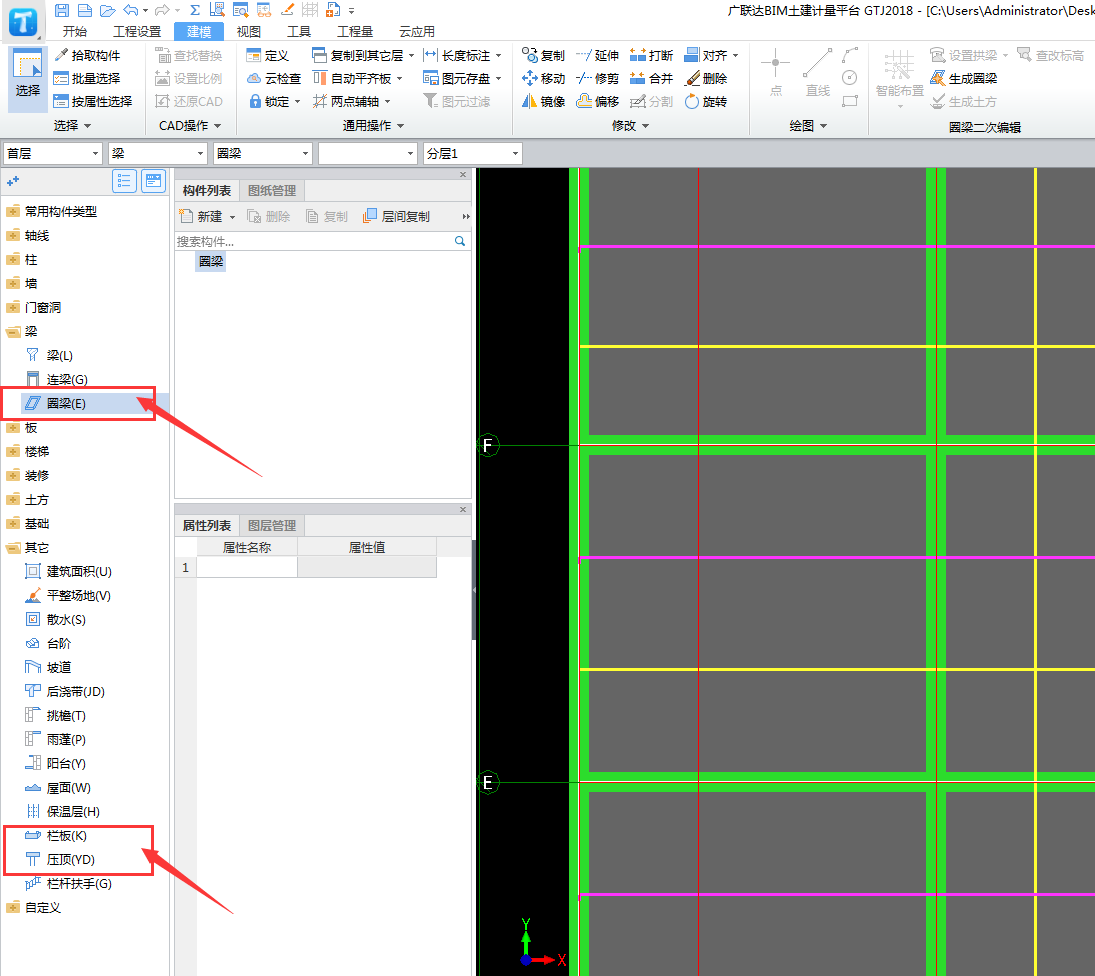Switch navigation tree to list view icon
1095x976 pixels.
tap(124, 182)
